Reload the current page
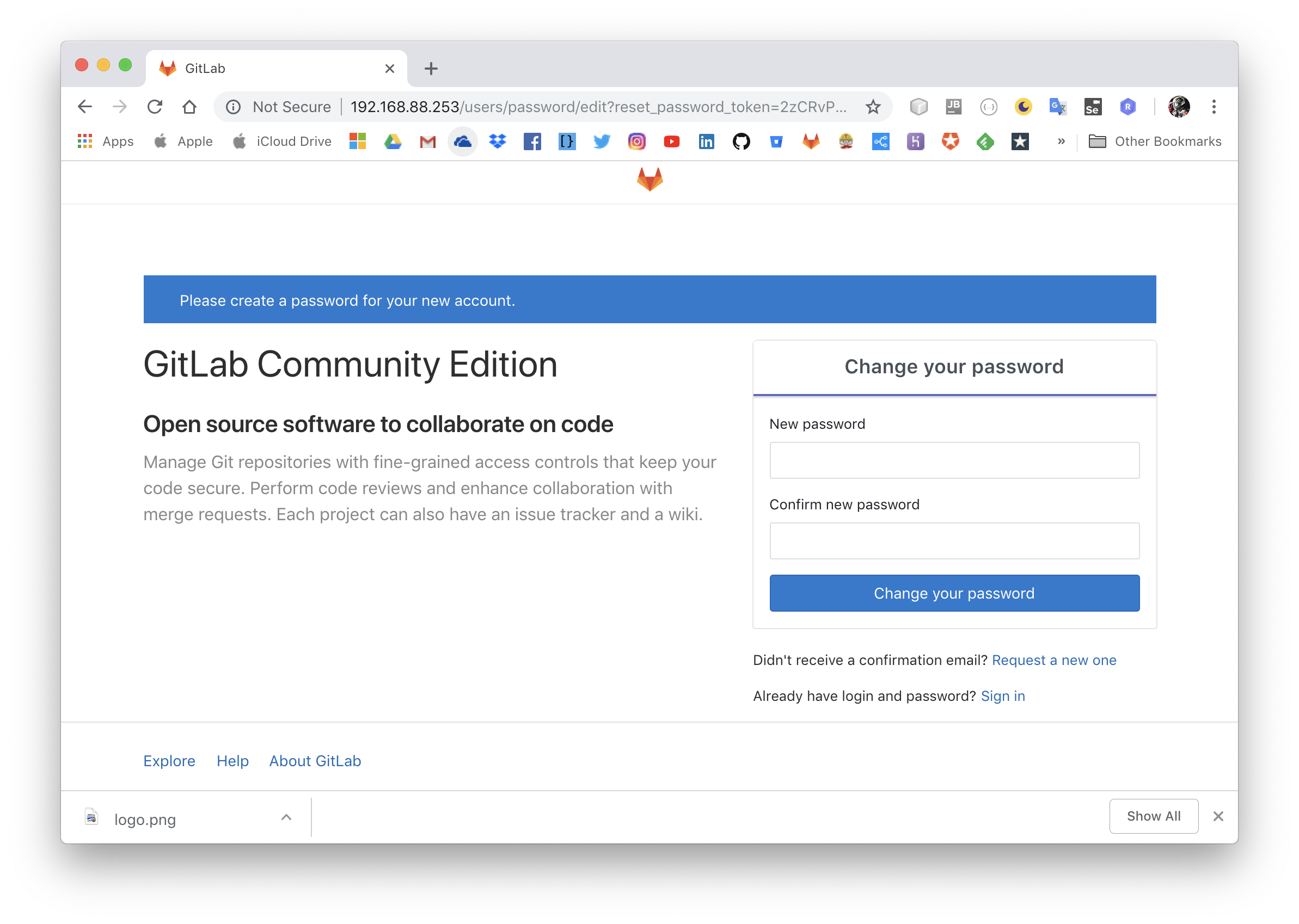The image size is (1299, 924). tap(154, 107)
